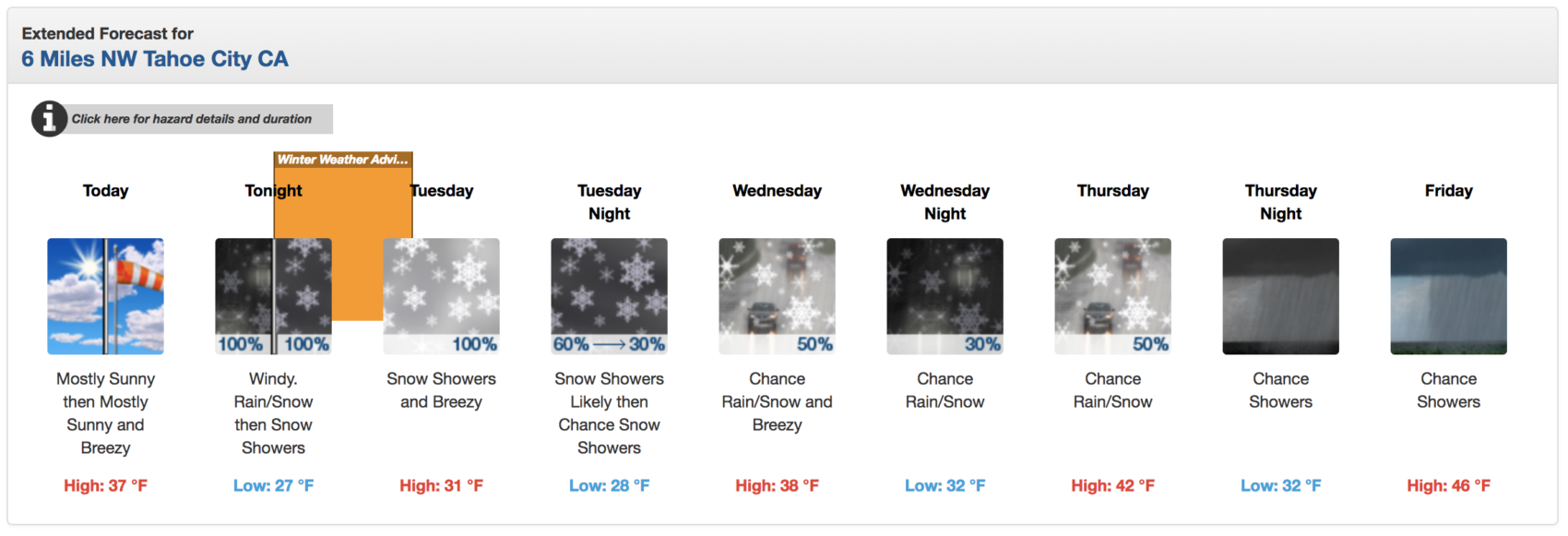Click the Low: 28 °F temperature text
The width and height of the screenshot is (1568, 536).
point(610,485)
